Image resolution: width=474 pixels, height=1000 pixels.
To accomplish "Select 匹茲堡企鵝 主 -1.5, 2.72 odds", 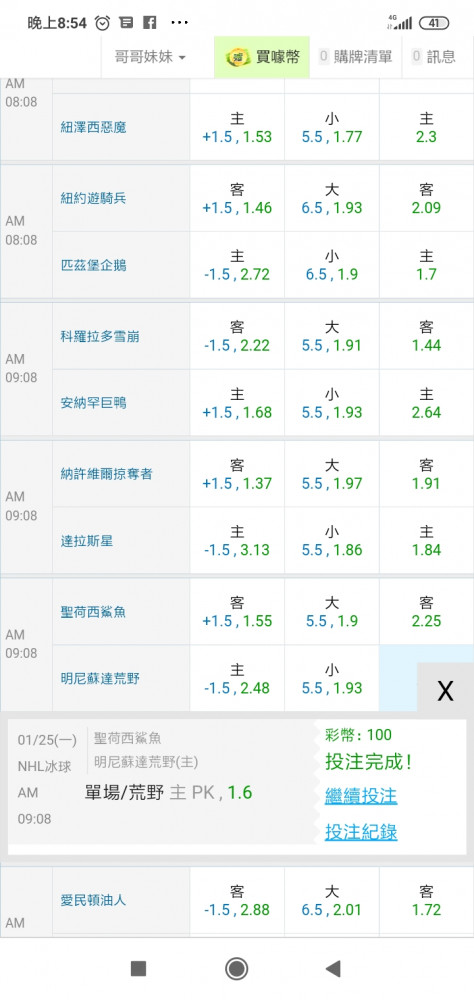I will pos(237,265).
